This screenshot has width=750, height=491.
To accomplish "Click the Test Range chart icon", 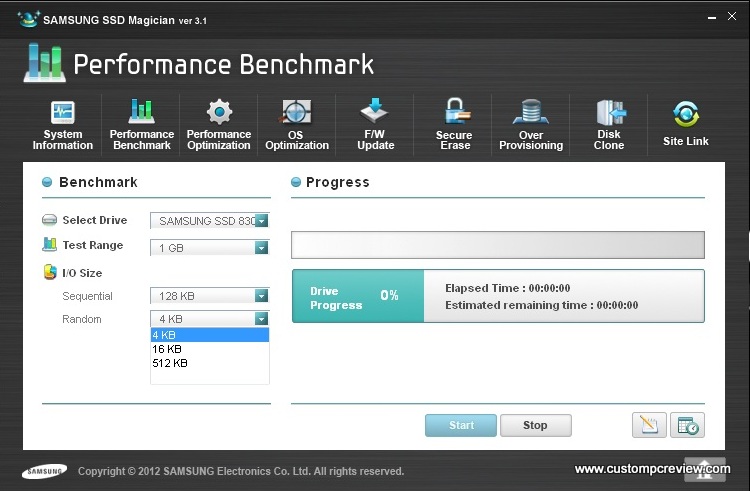I will [49, 244].
